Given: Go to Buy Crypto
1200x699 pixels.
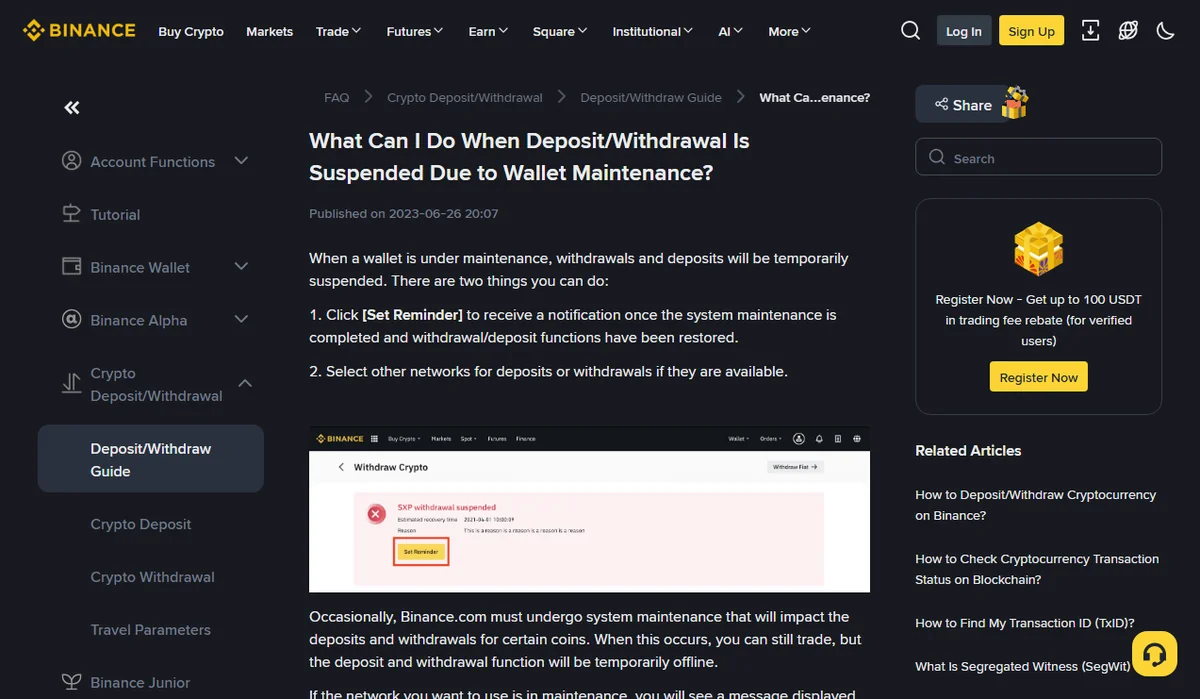Looking at the screenshot, I should 191,31.
